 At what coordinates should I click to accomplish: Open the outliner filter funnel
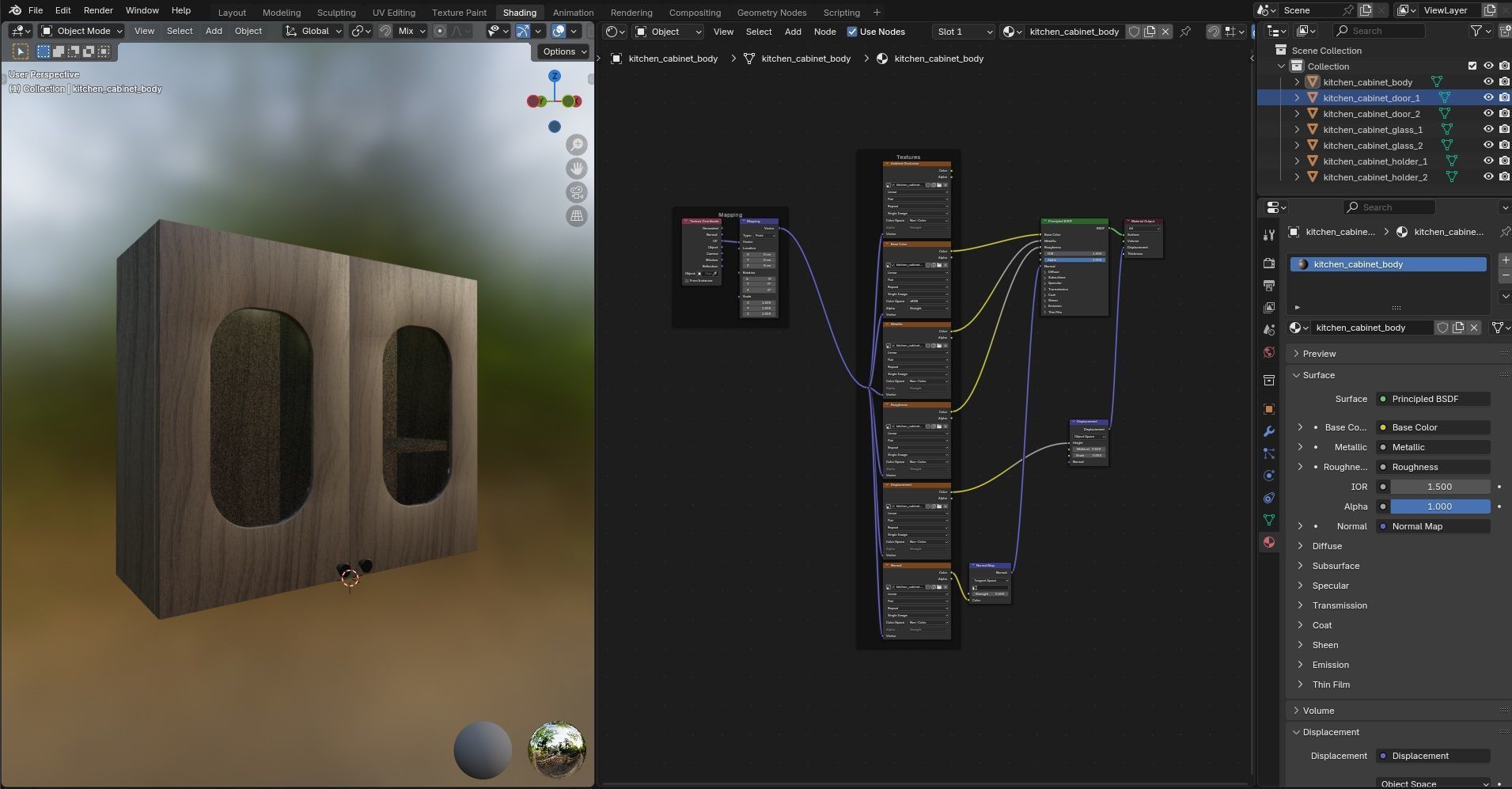pyautogui.click(x=1476, y=31)
